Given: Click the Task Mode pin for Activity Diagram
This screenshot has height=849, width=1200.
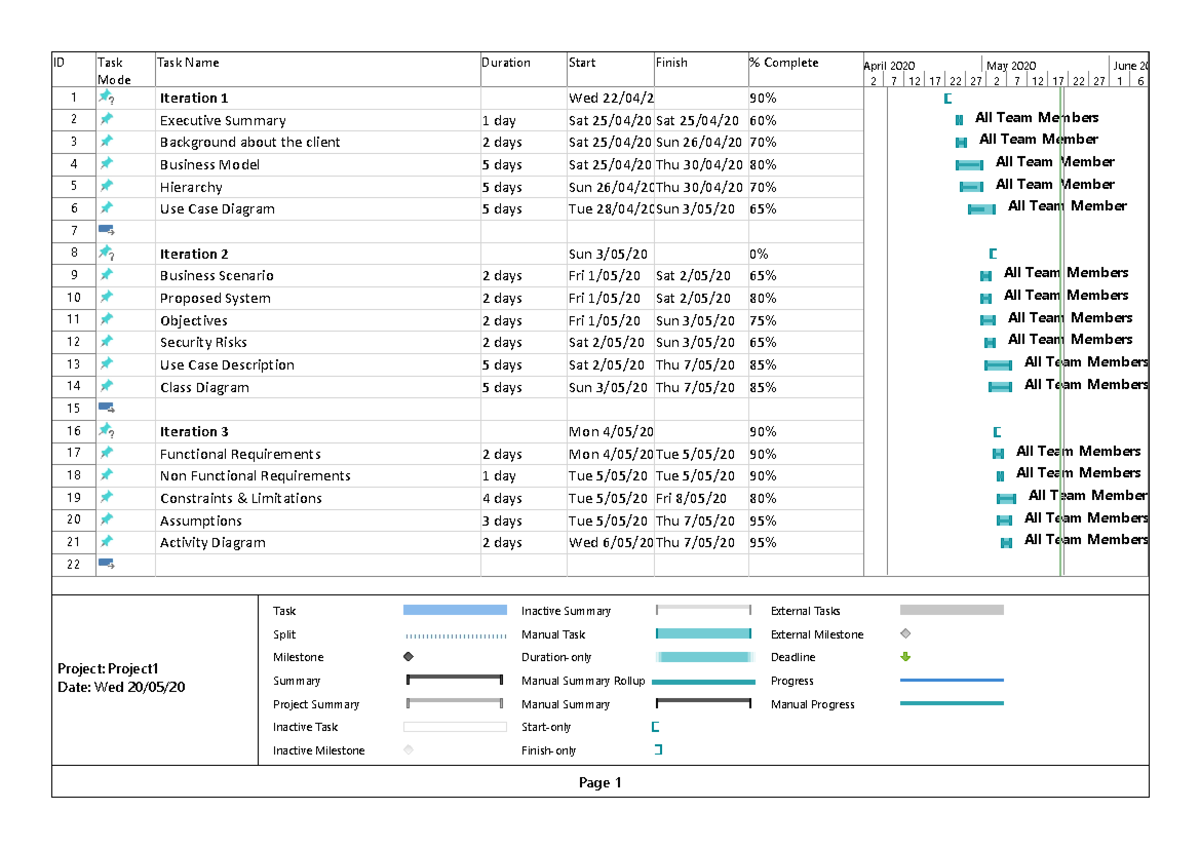Looking at the screenshot, I should tap(107, 542).
